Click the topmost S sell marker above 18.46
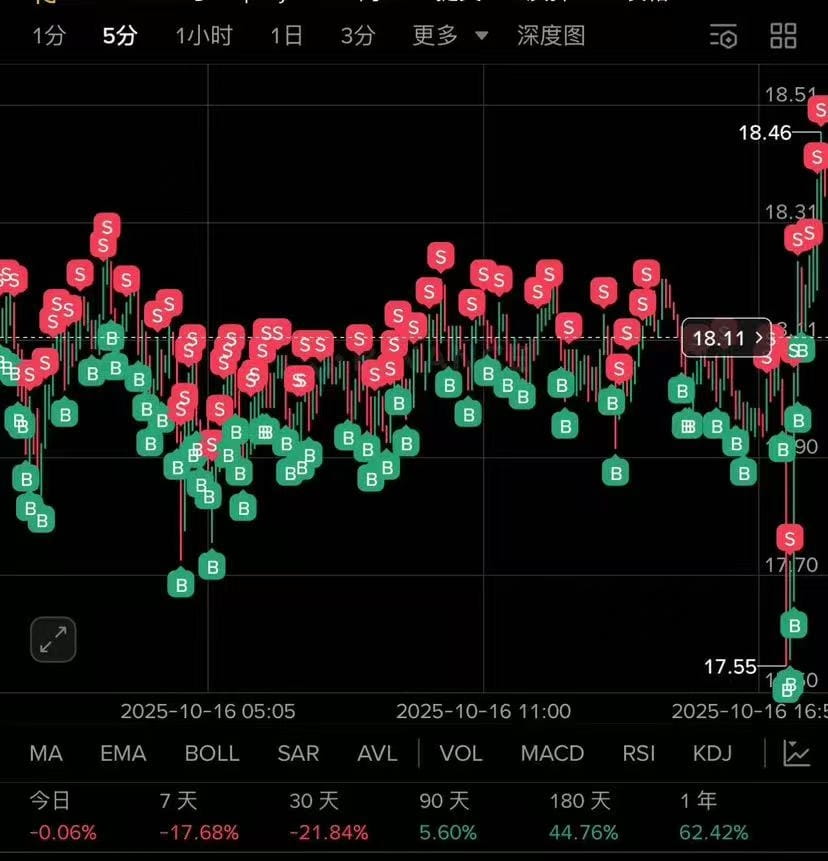Image resolution: width=828 pixels, height=861 pixels. click(x=820, y=108)
